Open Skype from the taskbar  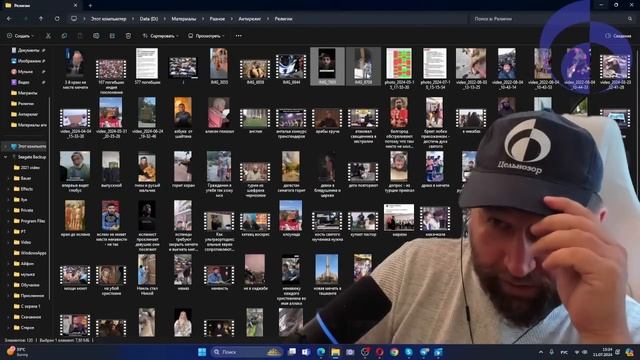pyautogui.click(x=409, y=352)
